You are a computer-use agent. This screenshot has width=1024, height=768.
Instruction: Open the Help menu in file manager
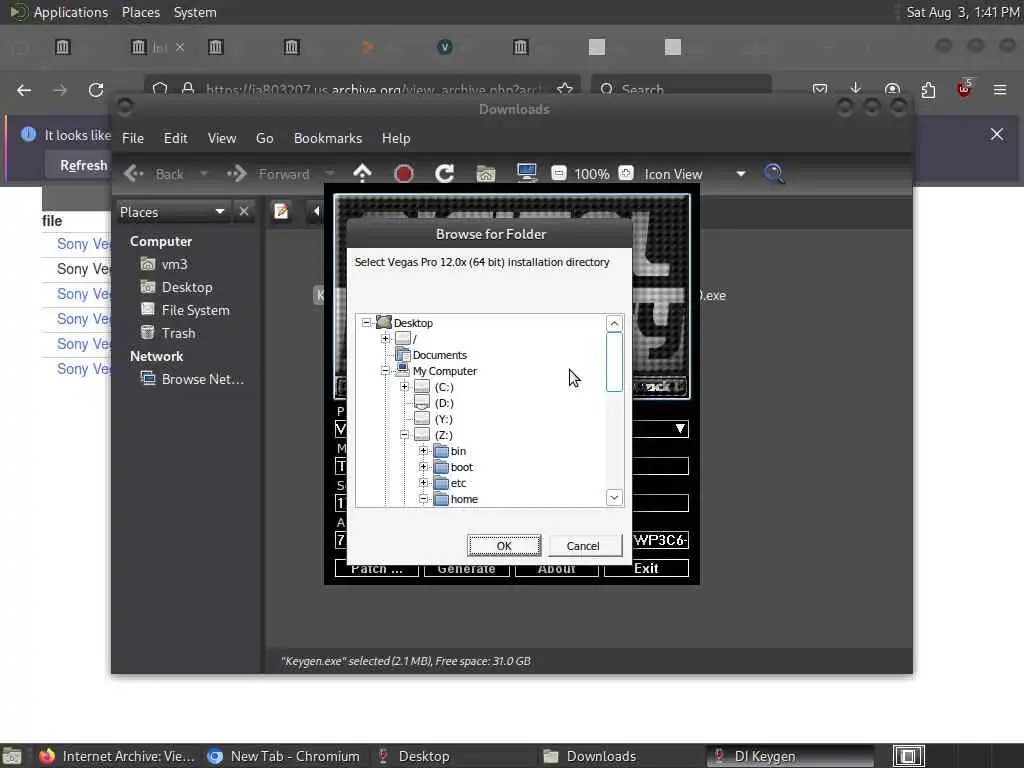tap(396, 138)
